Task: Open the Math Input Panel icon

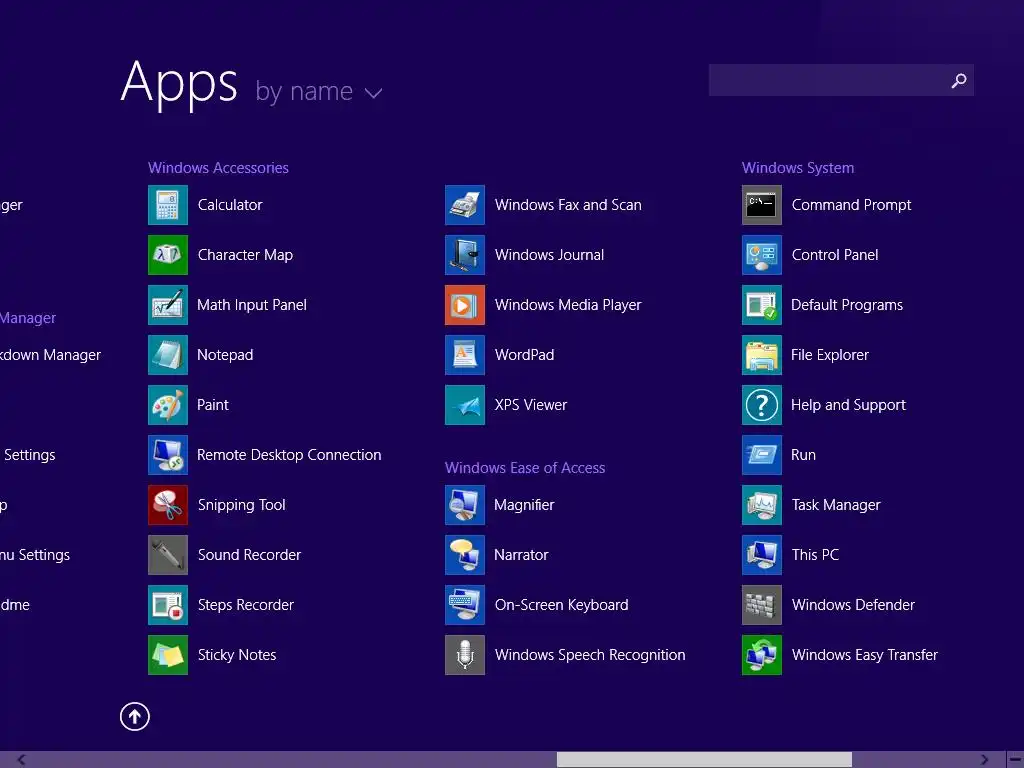Action: click(168, 305)
